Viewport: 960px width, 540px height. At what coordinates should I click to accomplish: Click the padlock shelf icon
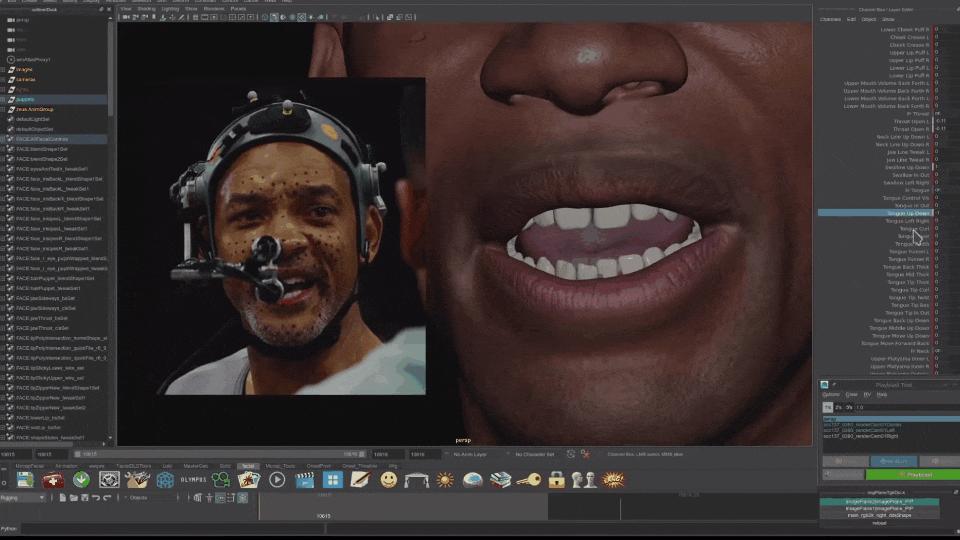tap(556, 480)
